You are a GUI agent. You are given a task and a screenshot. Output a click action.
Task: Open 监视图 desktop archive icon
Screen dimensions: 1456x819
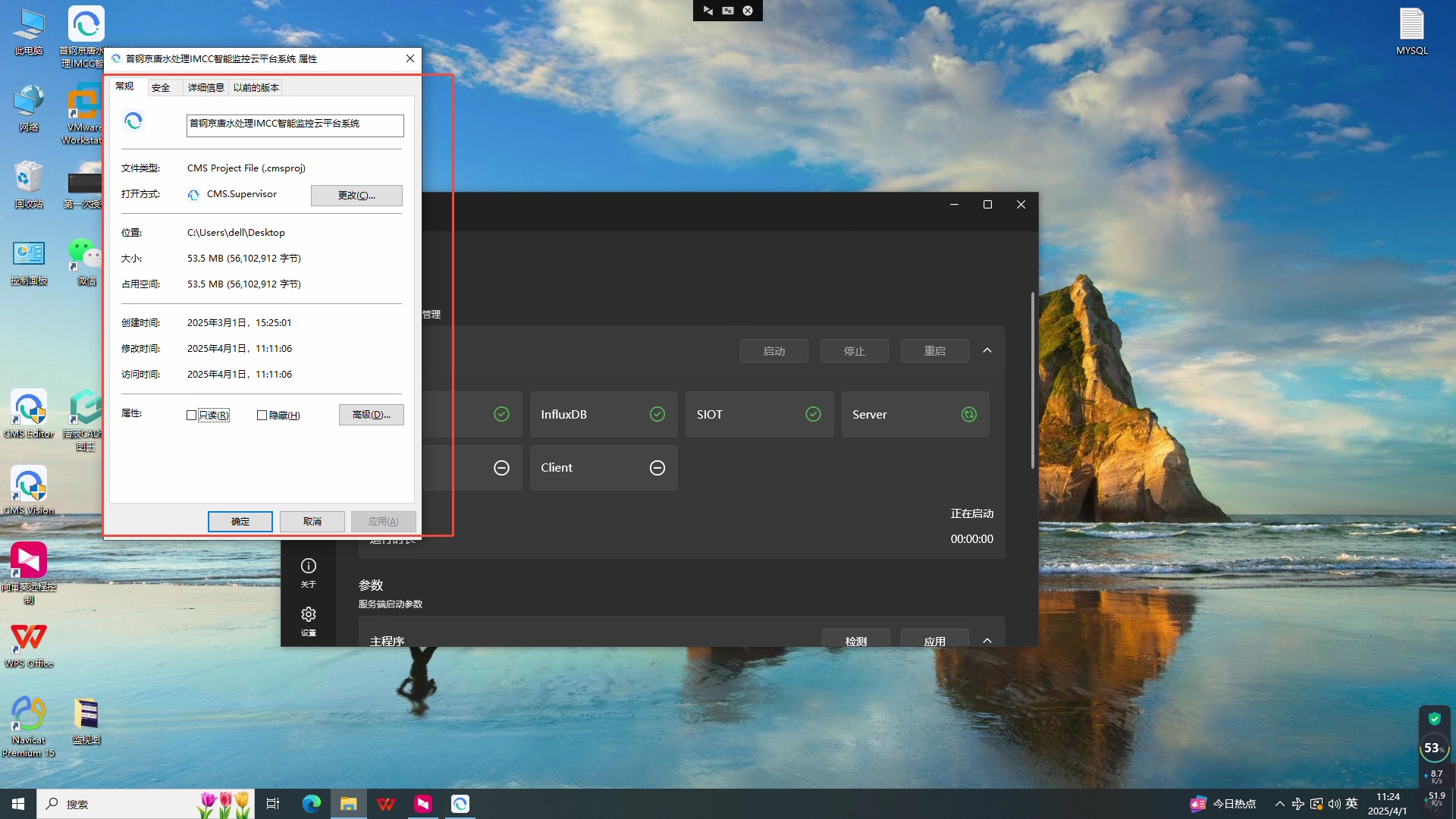[x=86, y=721]
